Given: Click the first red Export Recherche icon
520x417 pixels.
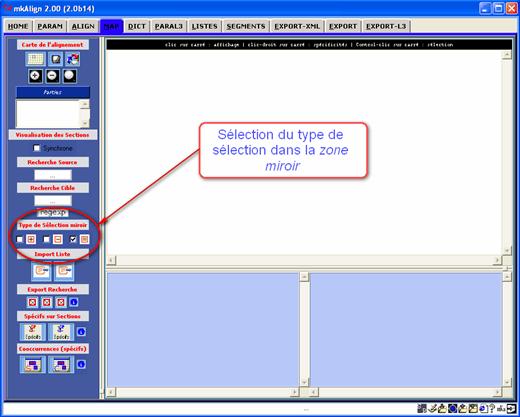Looking at the screenshot, I should click(32, 302).
